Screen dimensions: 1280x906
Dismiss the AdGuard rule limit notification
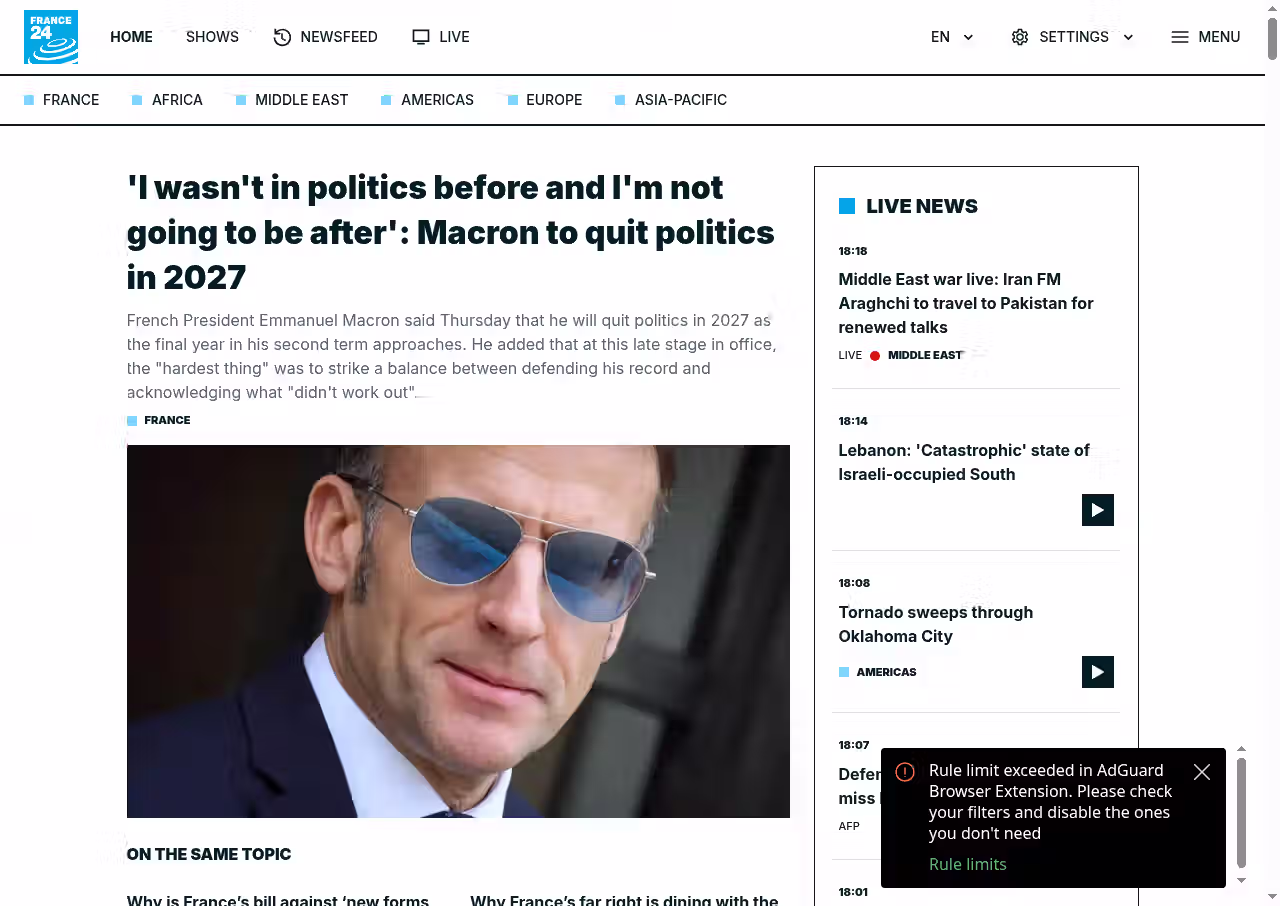click(1202, 772)
